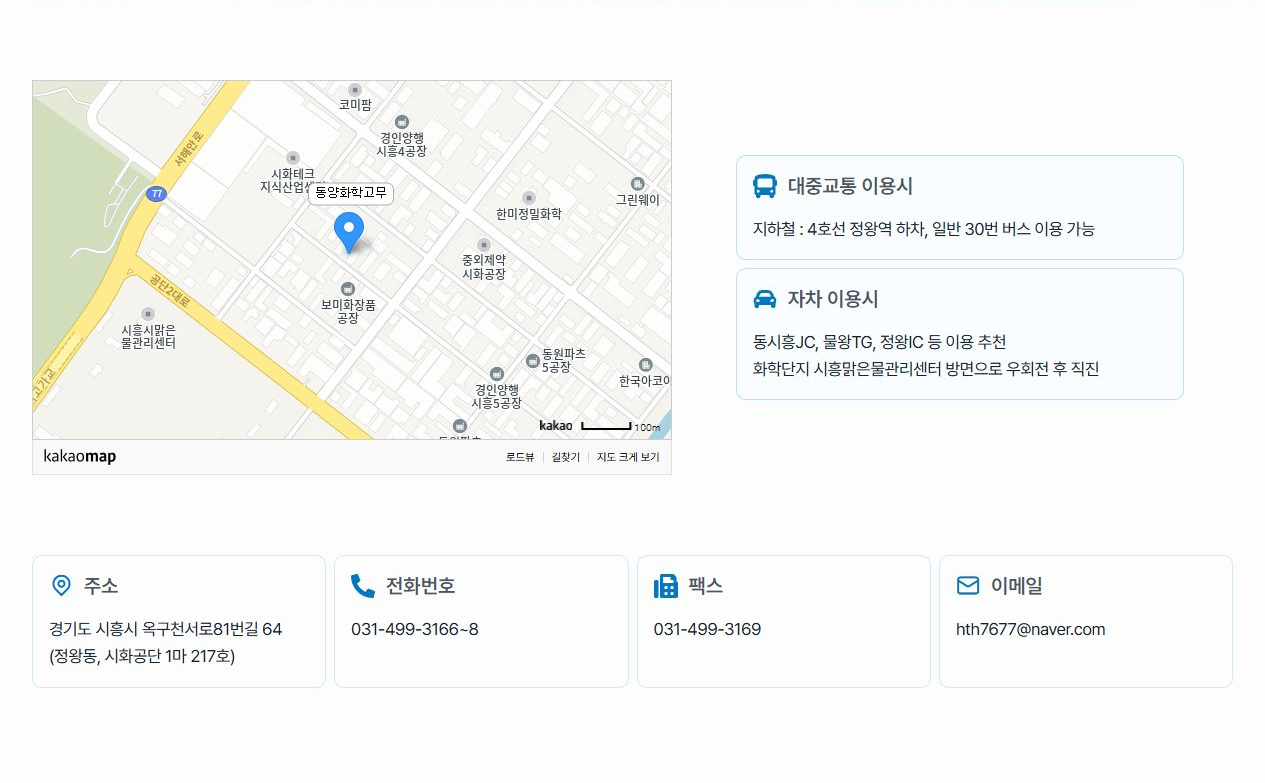Click the phone number 031-499-3166~8
The image size is (1265, 783).
pos(415,629)
